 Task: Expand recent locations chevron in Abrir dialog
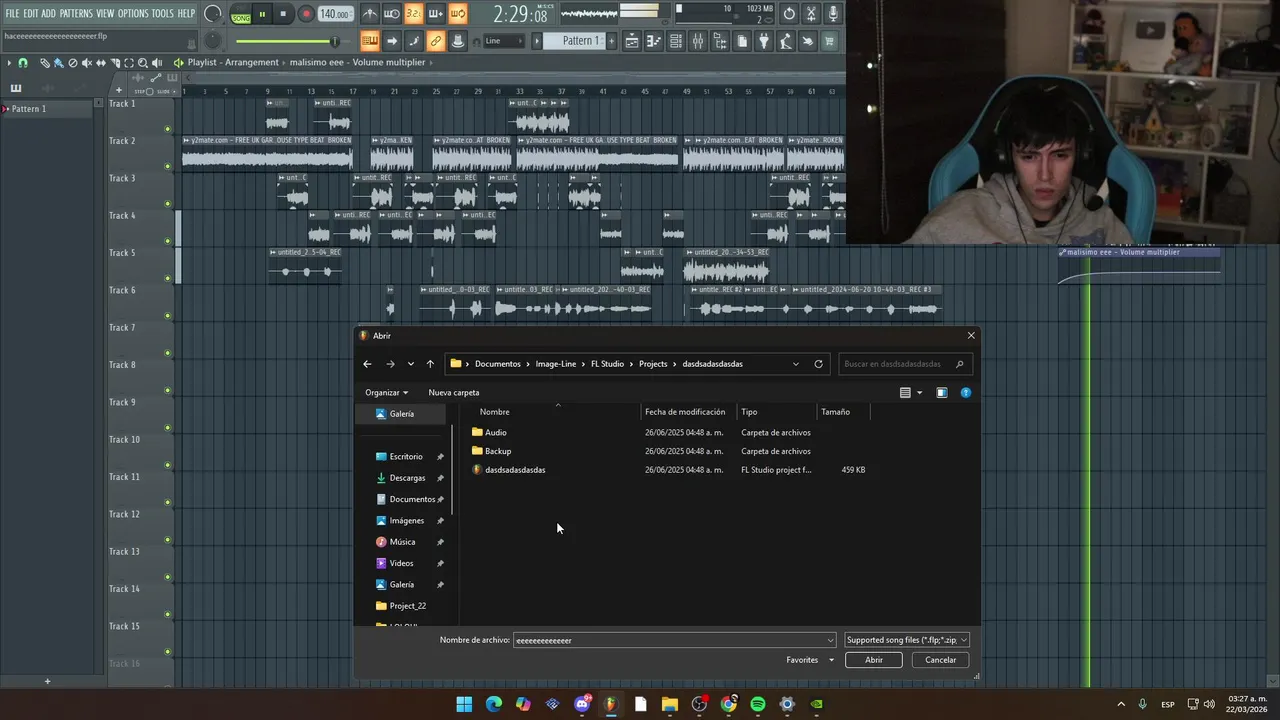coord(410,364)
